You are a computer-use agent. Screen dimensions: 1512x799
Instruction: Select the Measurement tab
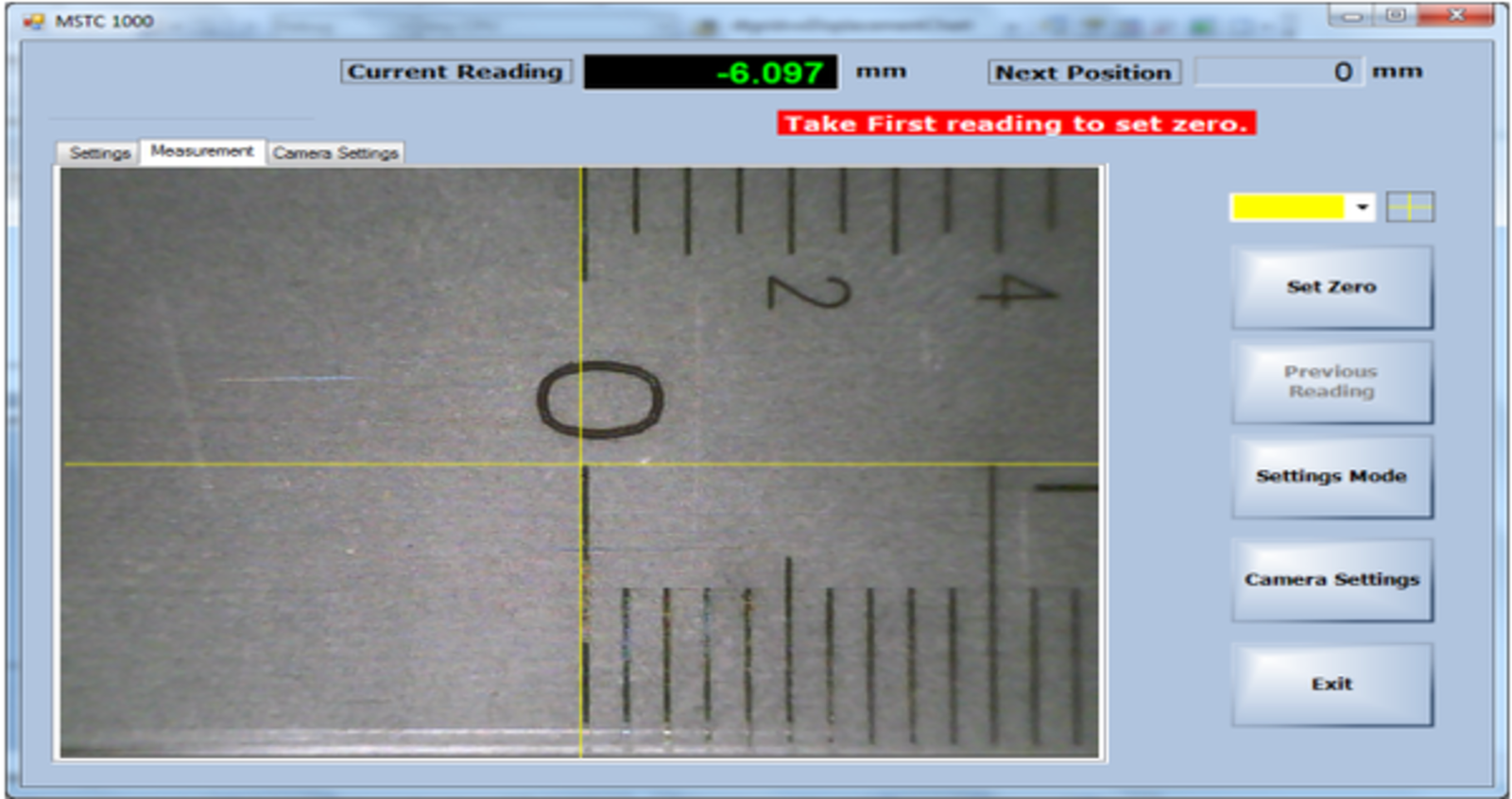point(202,151)
